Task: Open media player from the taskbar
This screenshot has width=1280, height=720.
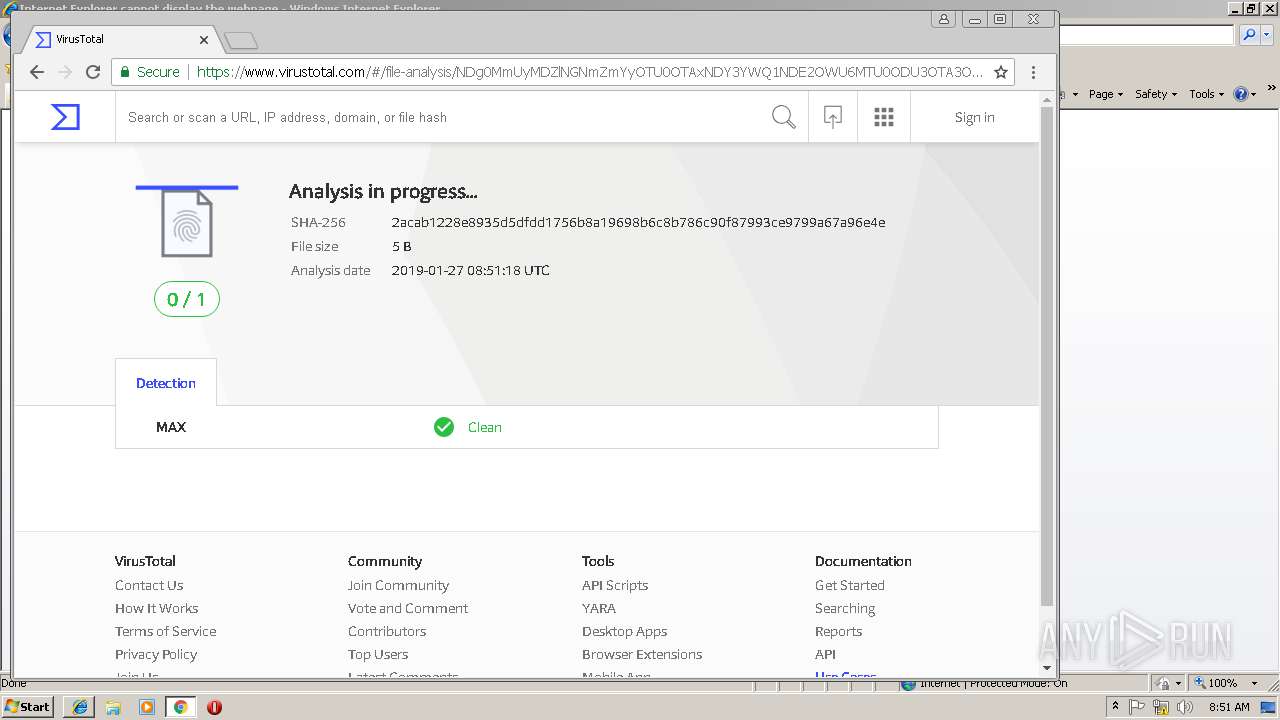Action: coord(147,707)
